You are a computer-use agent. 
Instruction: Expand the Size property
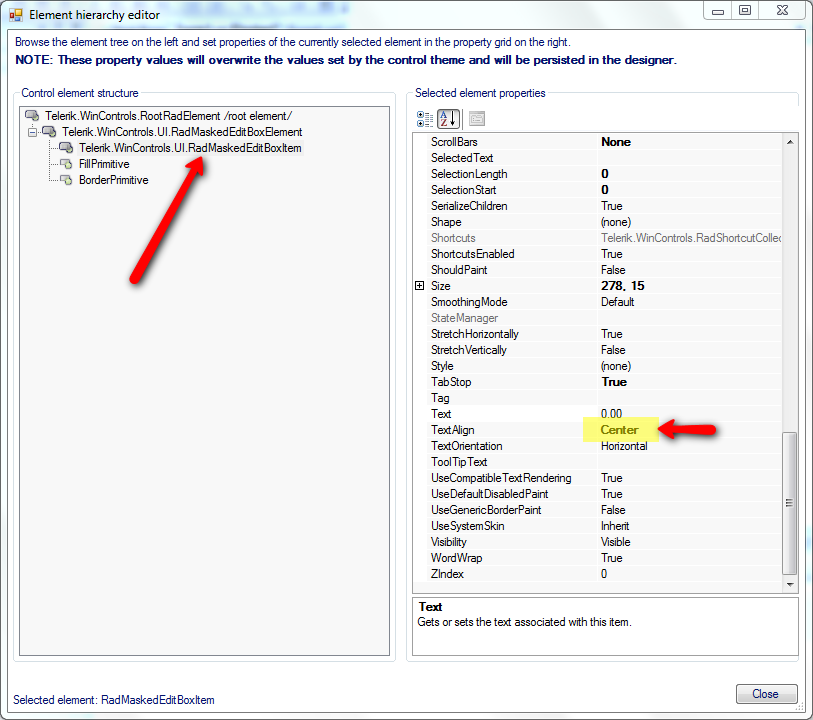[419, 286]
